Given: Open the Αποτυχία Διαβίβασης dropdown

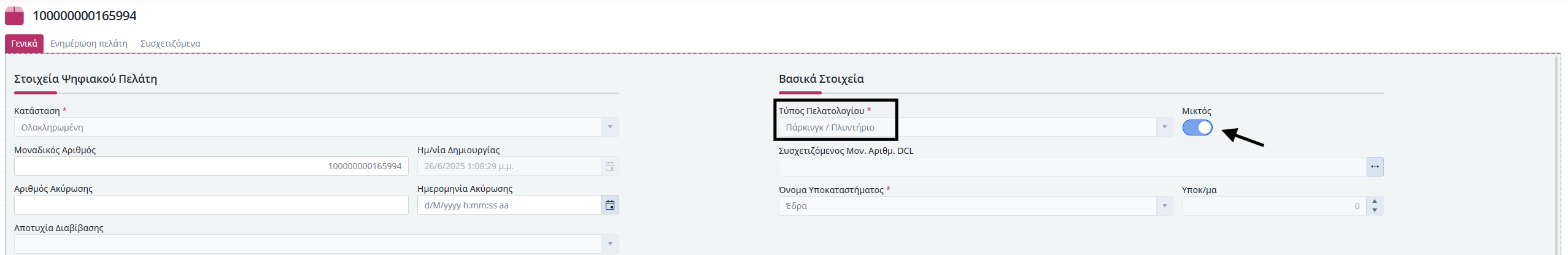Looking at the screenshot, I should pyautogui.click(x=610, y=244).
